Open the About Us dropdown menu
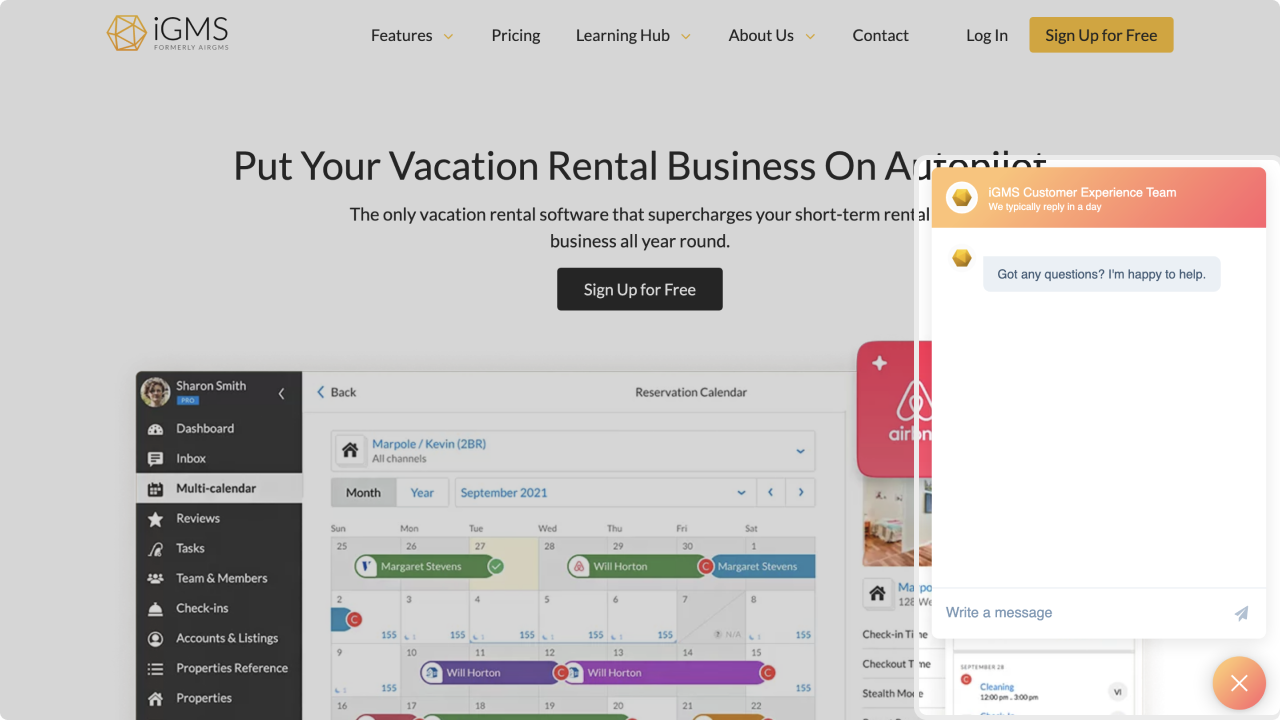The height and width of the screenshot is (720, 1280). coord(772,35)
